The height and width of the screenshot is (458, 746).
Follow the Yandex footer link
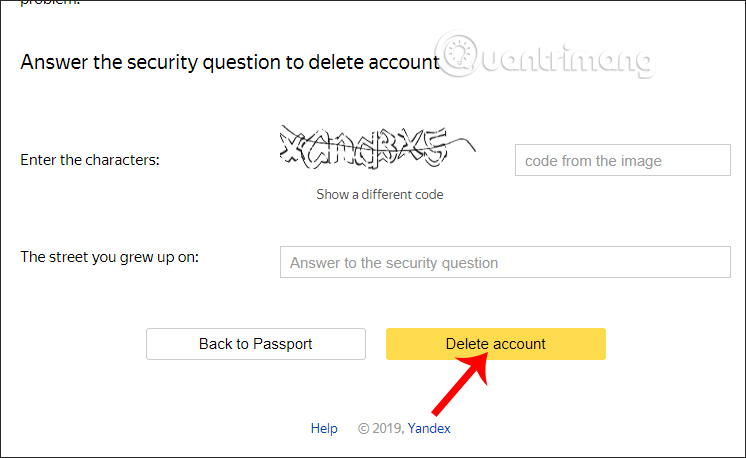429,428
